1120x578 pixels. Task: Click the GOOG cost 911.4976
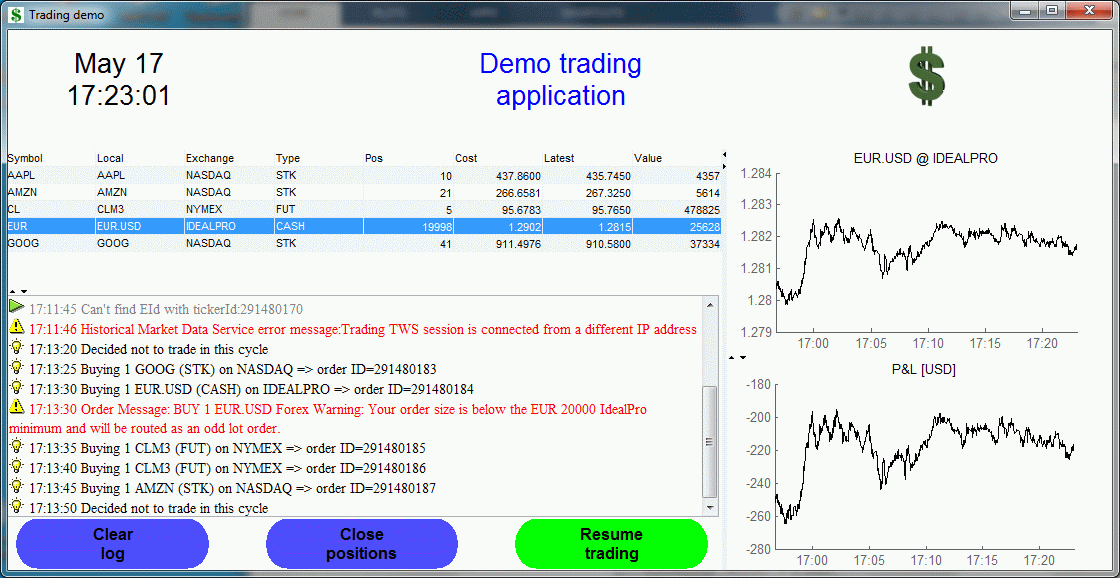(x=499, y=244)
